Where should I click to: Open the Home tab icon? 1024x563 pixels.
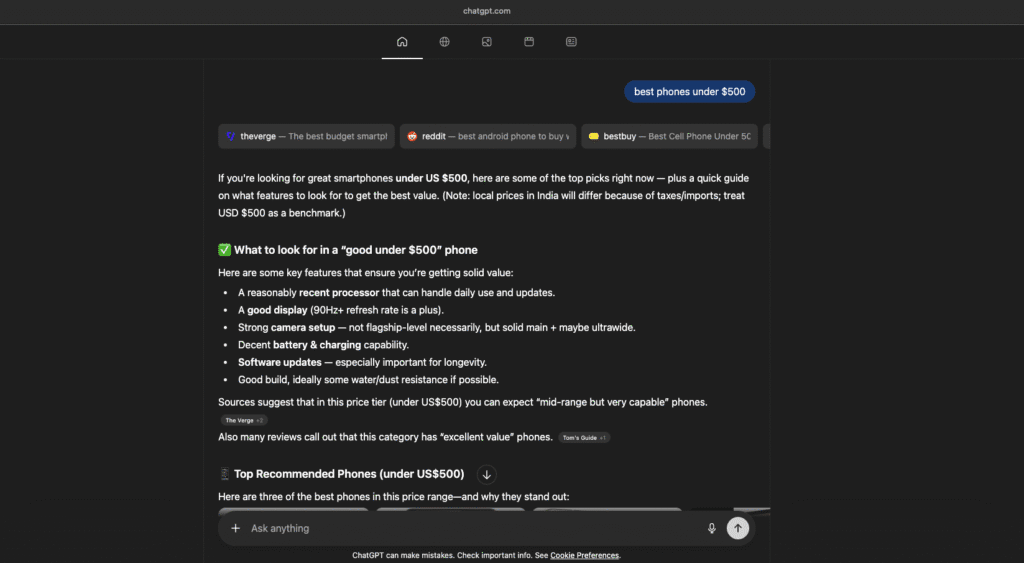(x=402, y=42)
